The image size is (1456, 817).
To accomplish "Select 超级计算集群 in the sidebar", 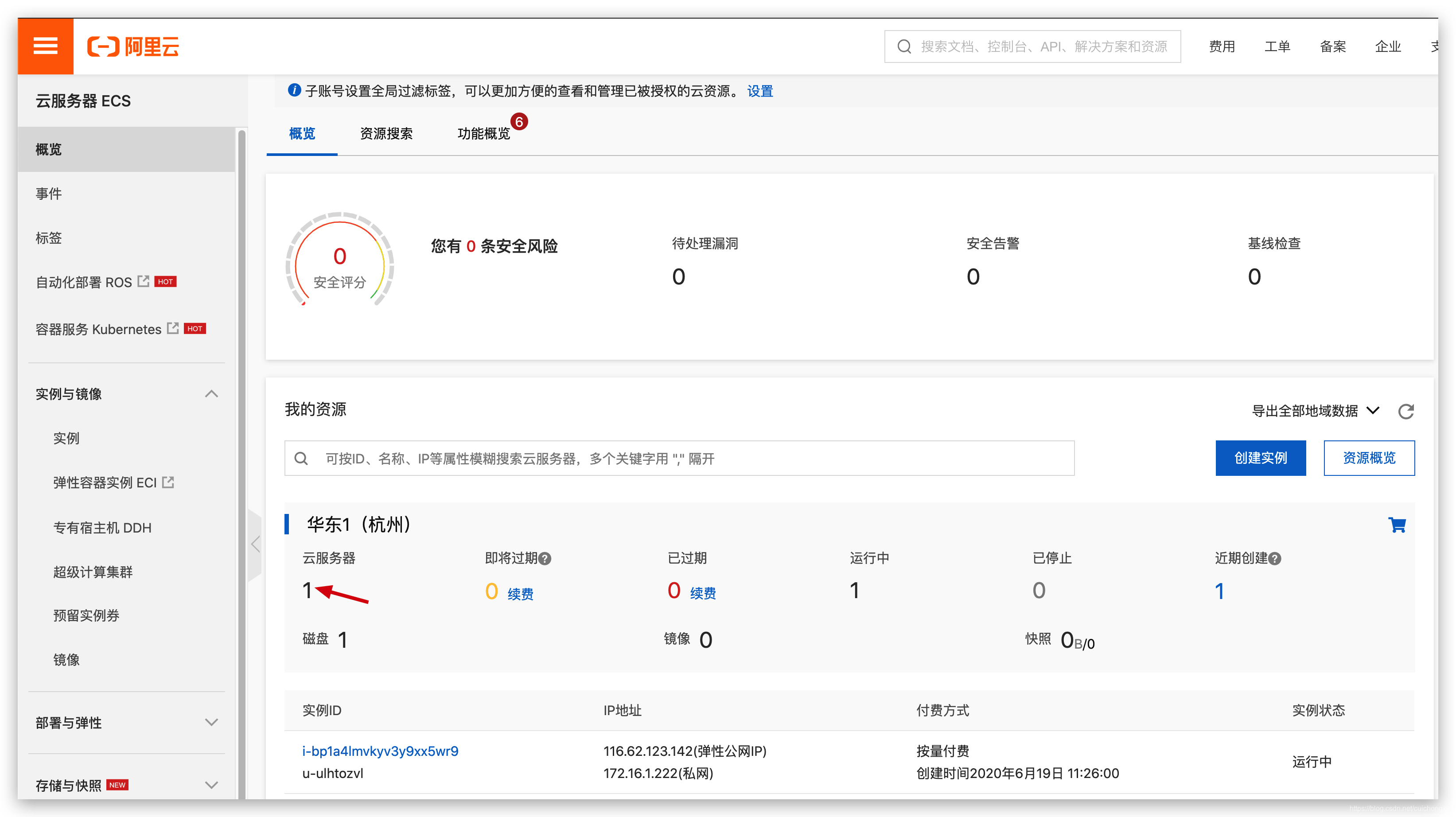I will 93,572.
